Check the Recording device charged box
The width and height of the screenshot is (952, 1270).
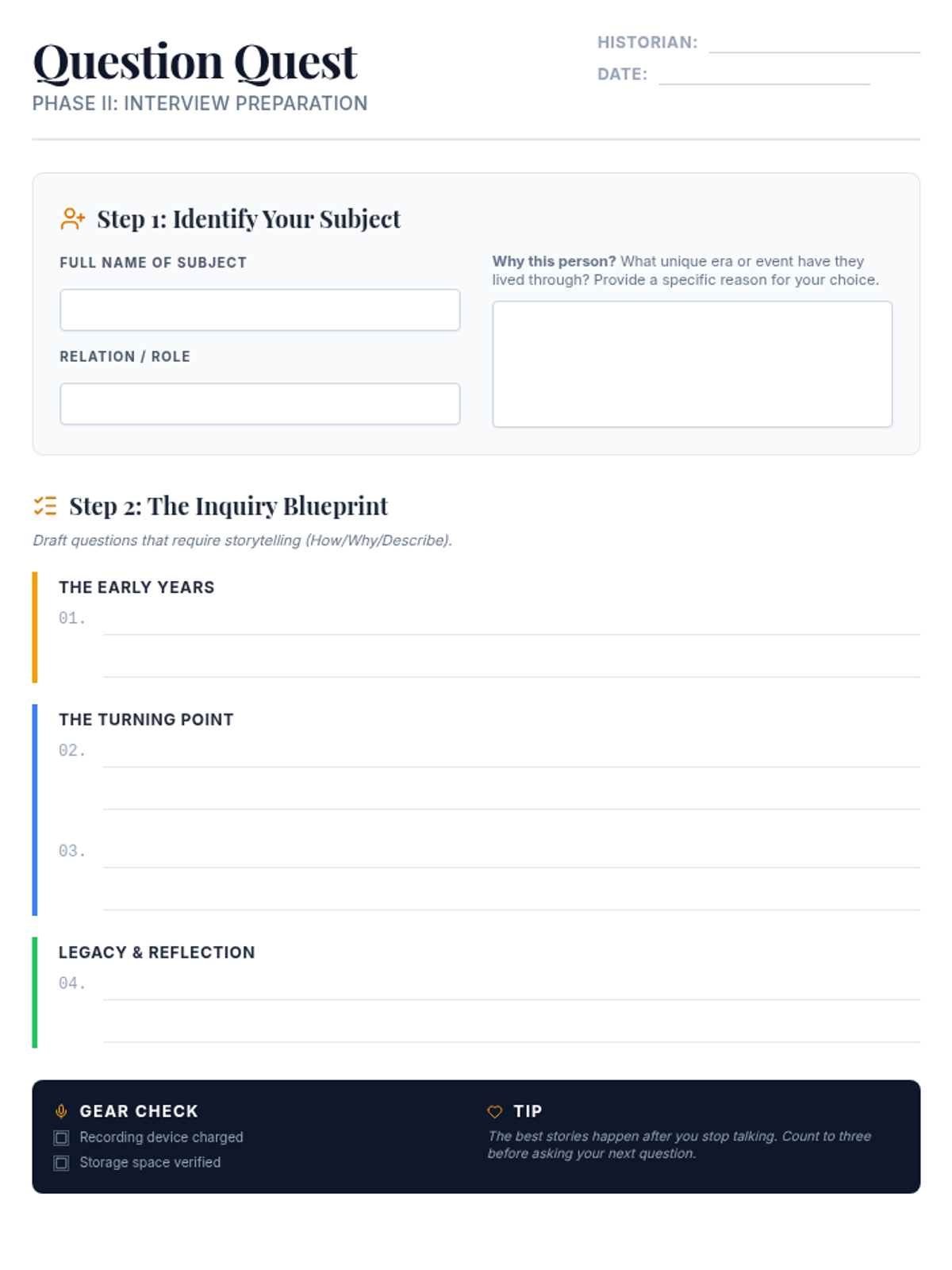point(61,1137)
